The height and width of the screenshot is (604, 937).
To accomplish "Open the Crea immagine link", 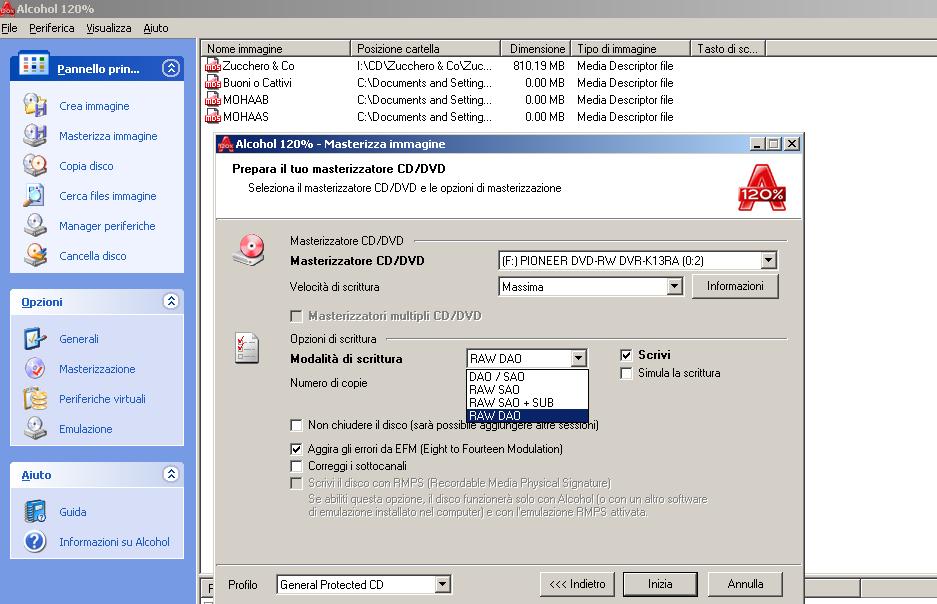I will (x=94, y=106).
